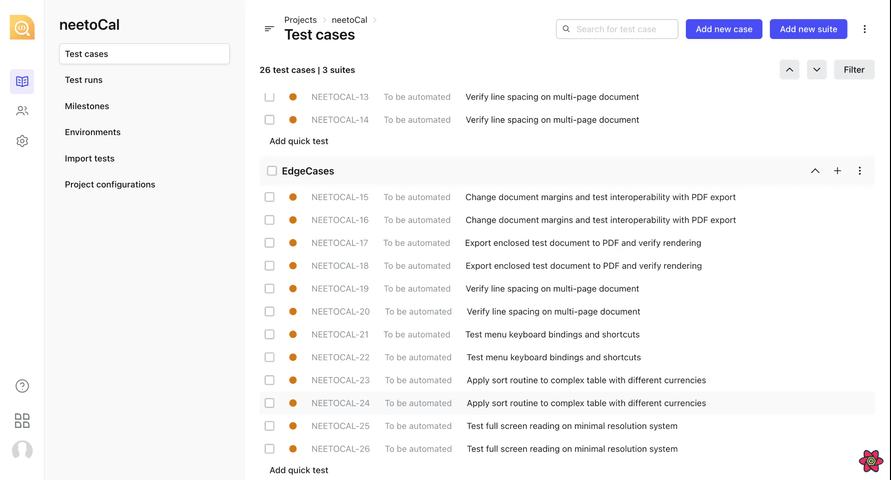
Task: Open the help question mark icon
Action: point(22,386)
